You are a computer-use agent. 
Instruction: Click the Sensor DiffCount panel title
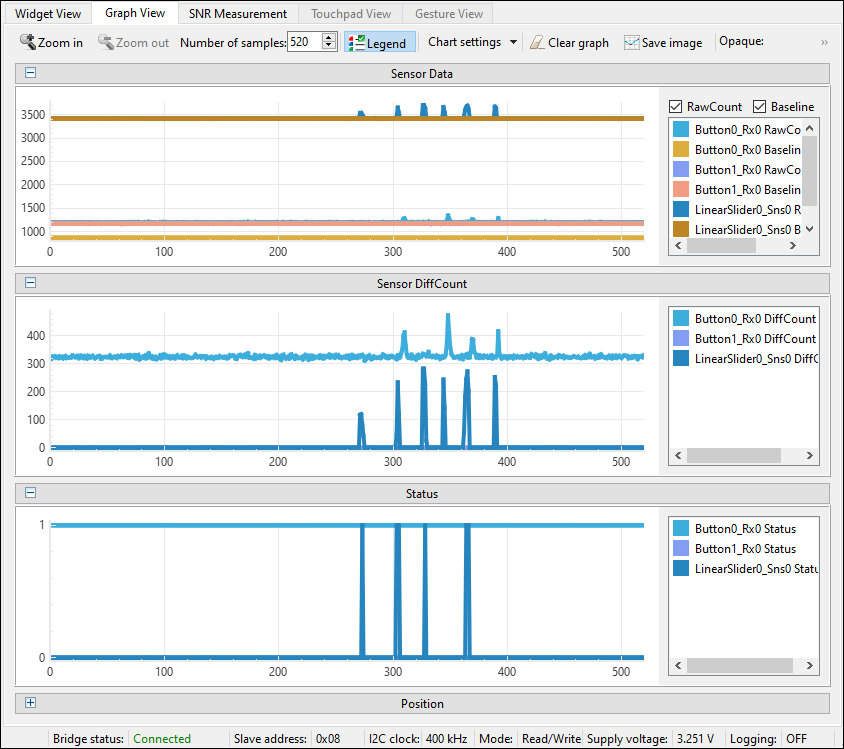[421, 284]
